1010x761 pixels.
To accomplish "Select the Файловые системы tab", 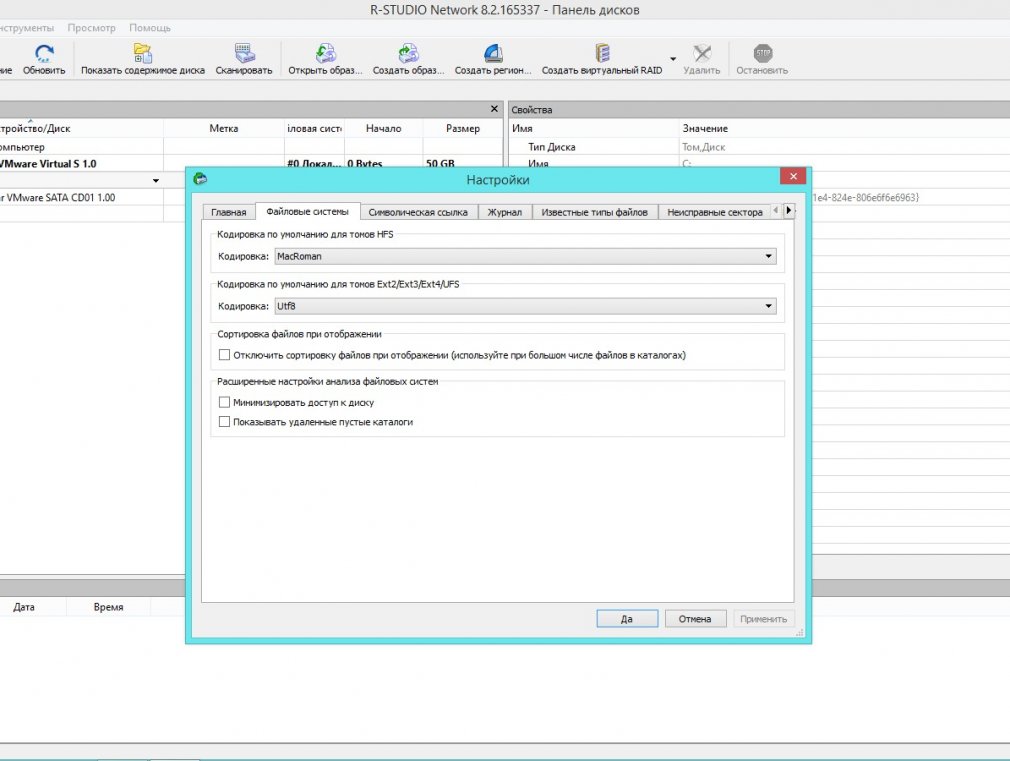I will (307, 211).
